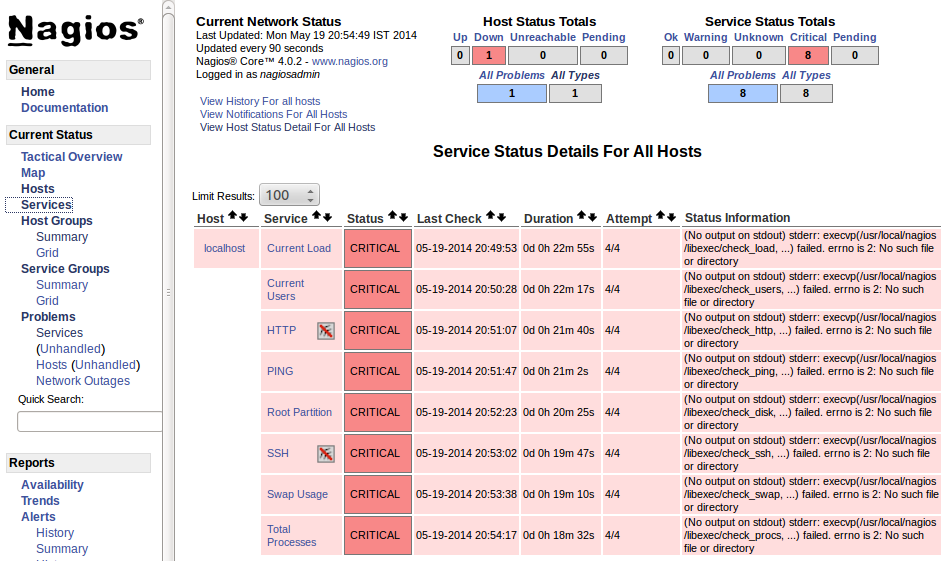This screenshot has height=561, width=949.
Task: Click View History For all hosts
Action: tap(260, 101)
